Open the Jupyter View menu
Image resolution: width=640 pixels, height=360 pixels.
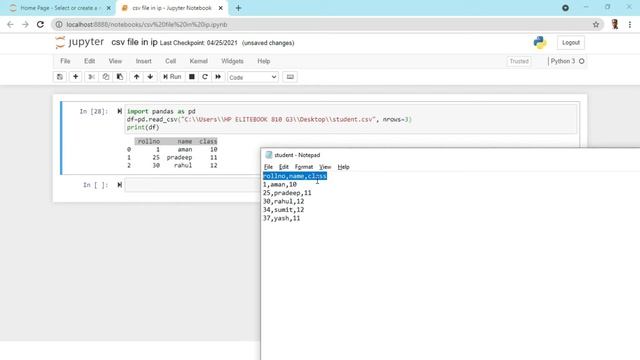[115, 61]
